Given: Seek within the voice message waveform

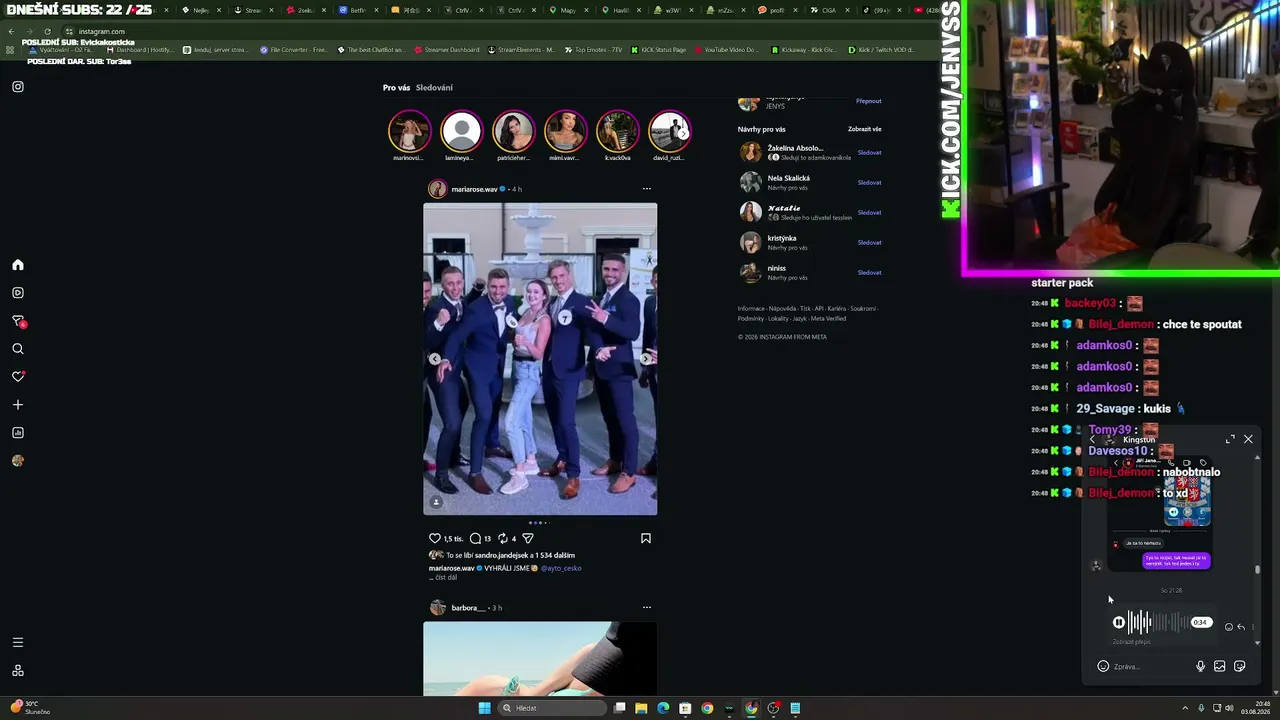Looking at the screenshot, I should point(1158,622).
